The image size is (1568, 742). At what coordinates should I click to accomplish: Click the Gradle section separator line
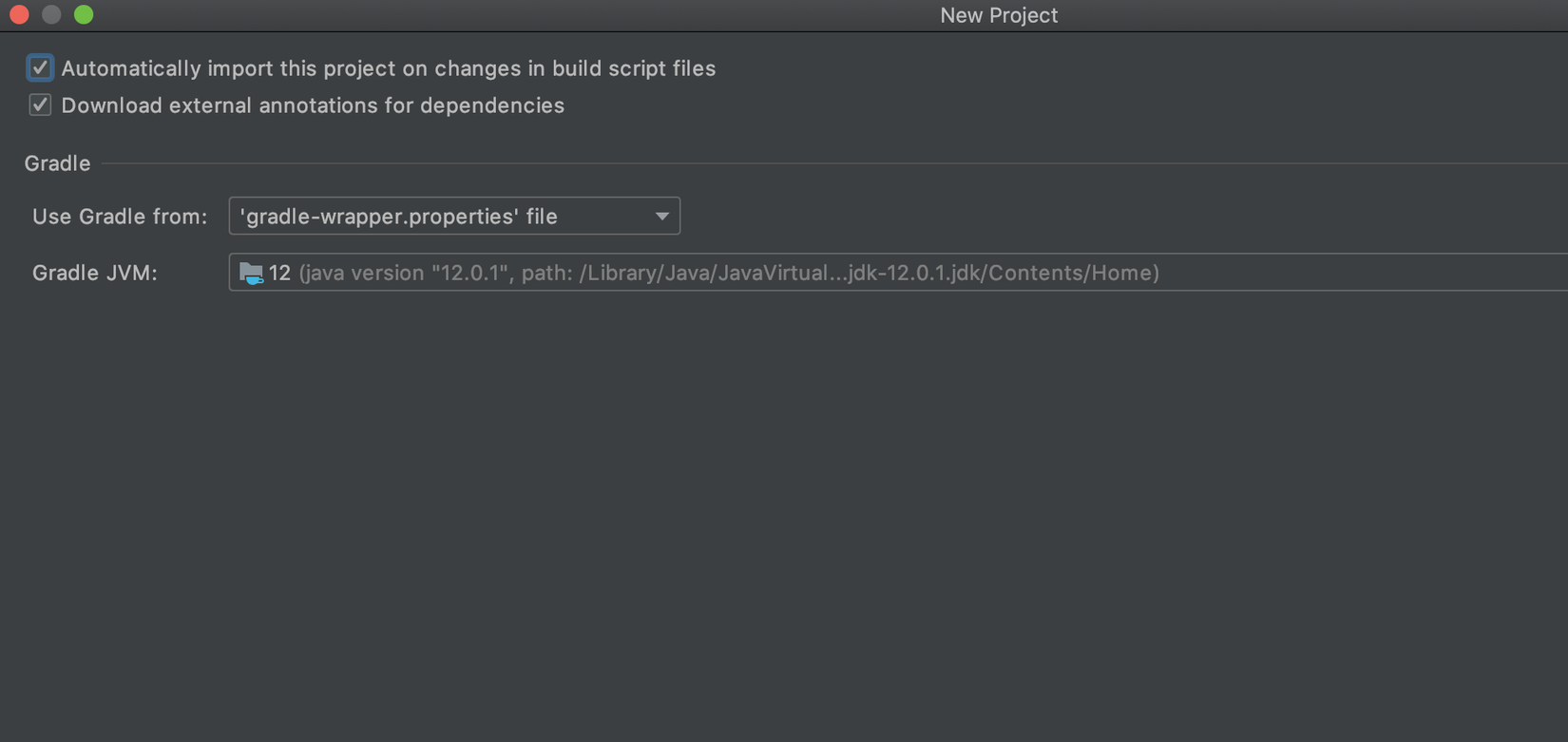tap(760, 163)
